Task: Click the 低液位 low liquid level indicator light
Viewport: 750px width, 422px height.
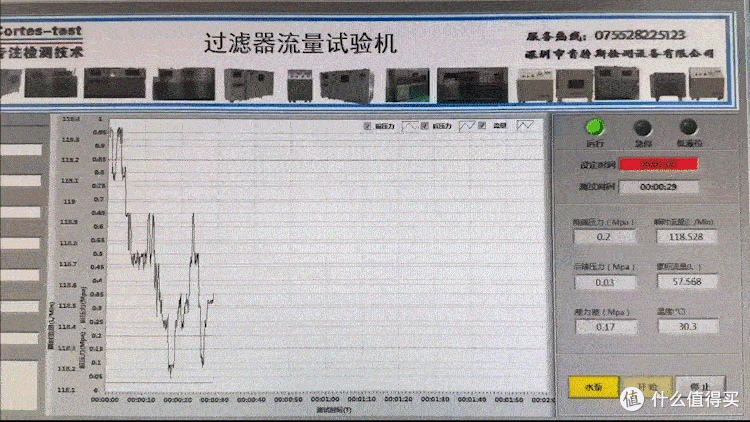Action: pos(688,127)
